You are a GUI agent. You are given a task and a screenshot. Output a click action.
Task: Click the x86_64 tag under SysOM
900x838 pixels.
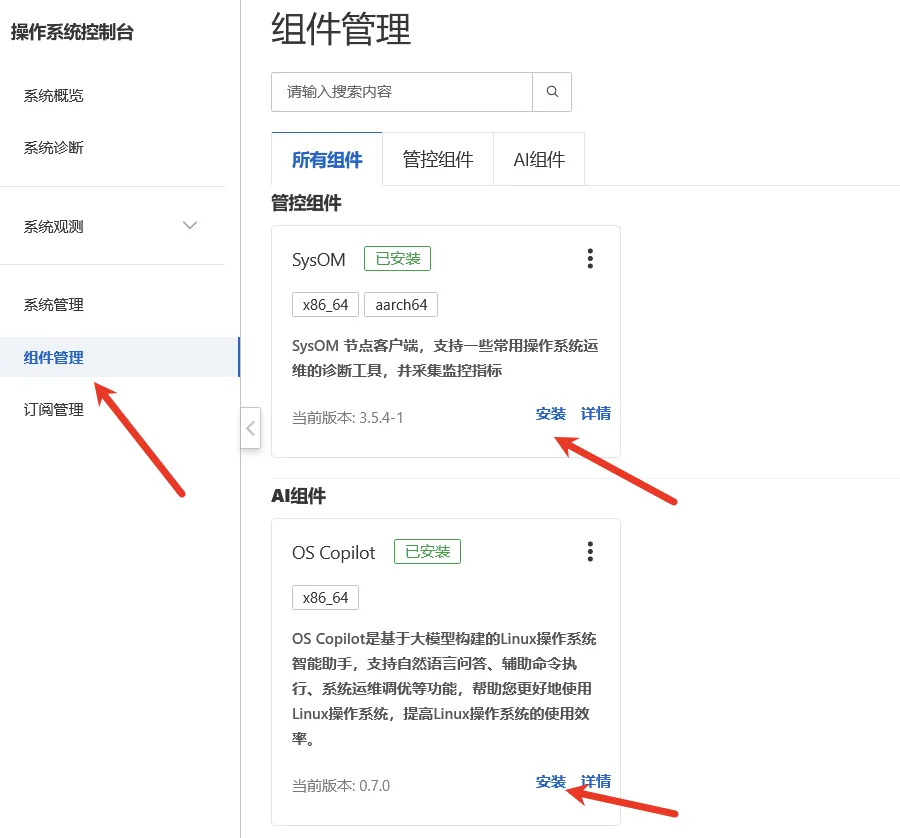click(x=325, y=304)
